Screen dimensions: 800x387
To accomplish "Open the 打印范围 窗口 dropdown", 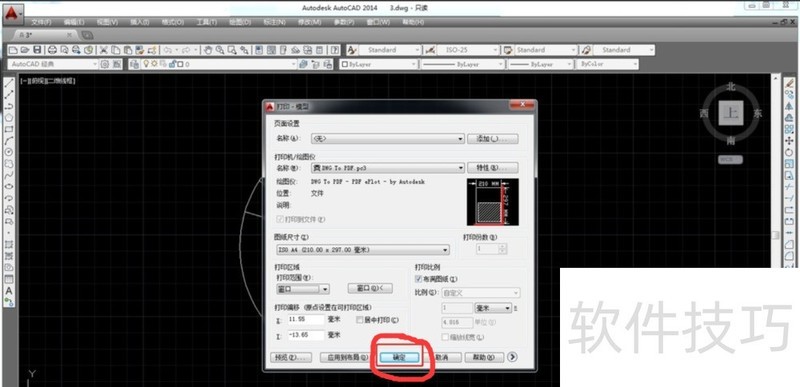I will 302,289.
